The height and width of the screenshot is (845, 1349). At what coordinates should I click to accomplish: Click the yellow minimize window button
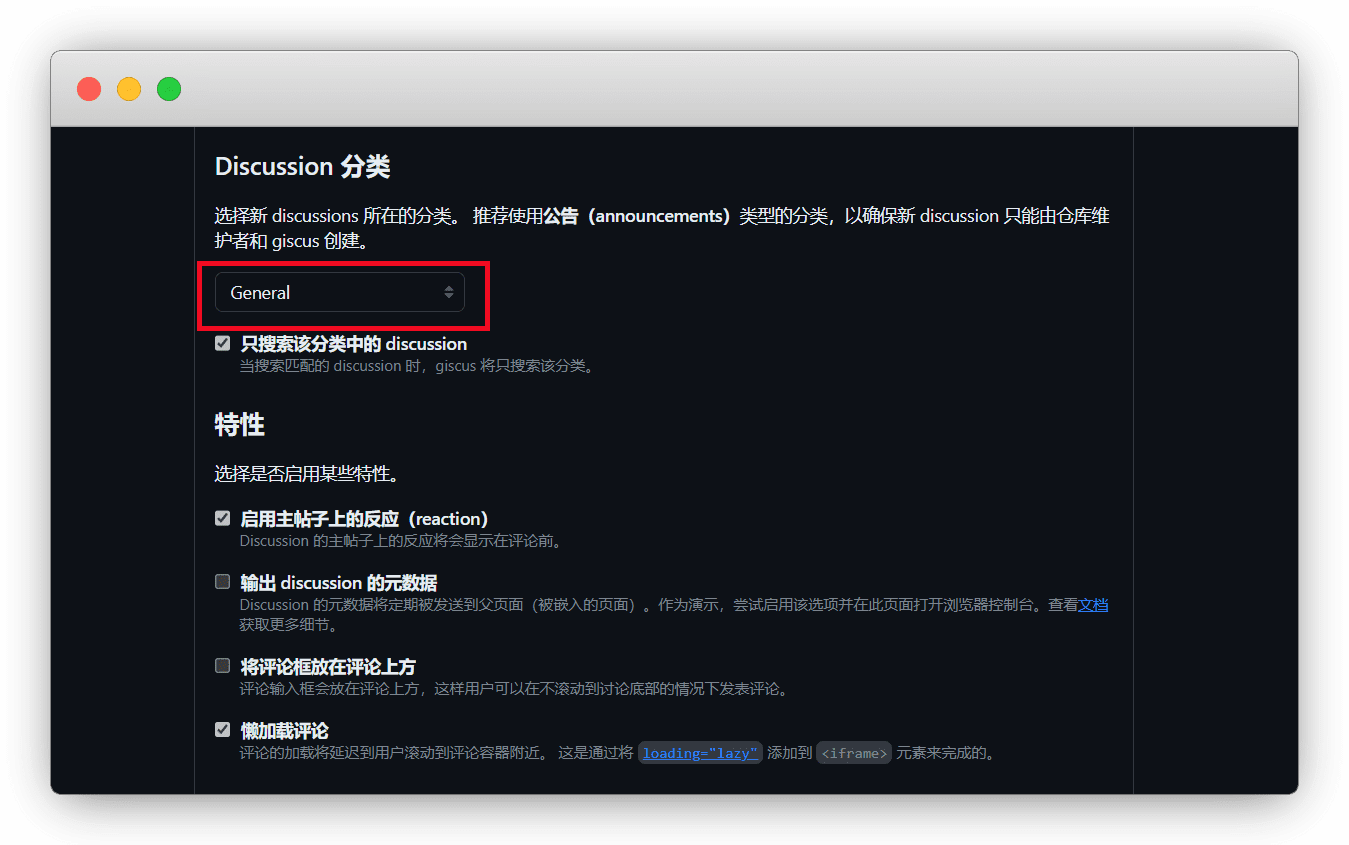[129, 89]
